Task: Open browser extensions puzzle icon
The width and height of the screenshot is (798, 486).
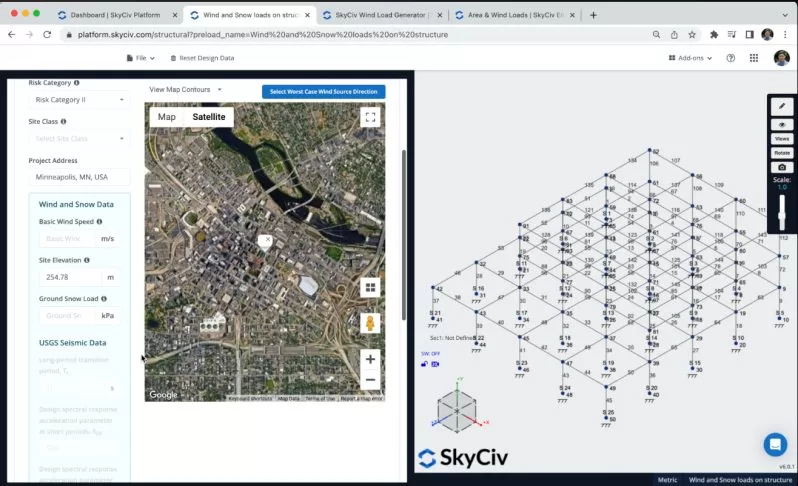Action: [714, 35]
